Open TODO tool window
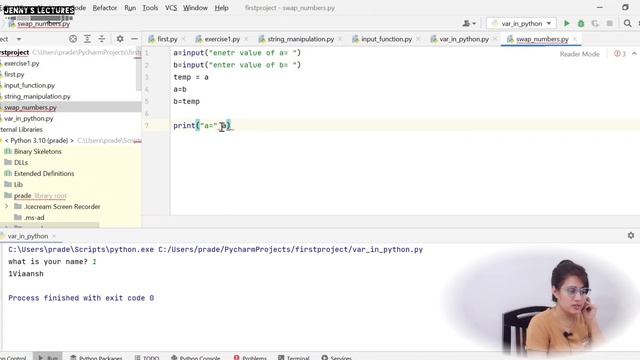This screenshot has width=640, height=360. click(x=147, y=358)
